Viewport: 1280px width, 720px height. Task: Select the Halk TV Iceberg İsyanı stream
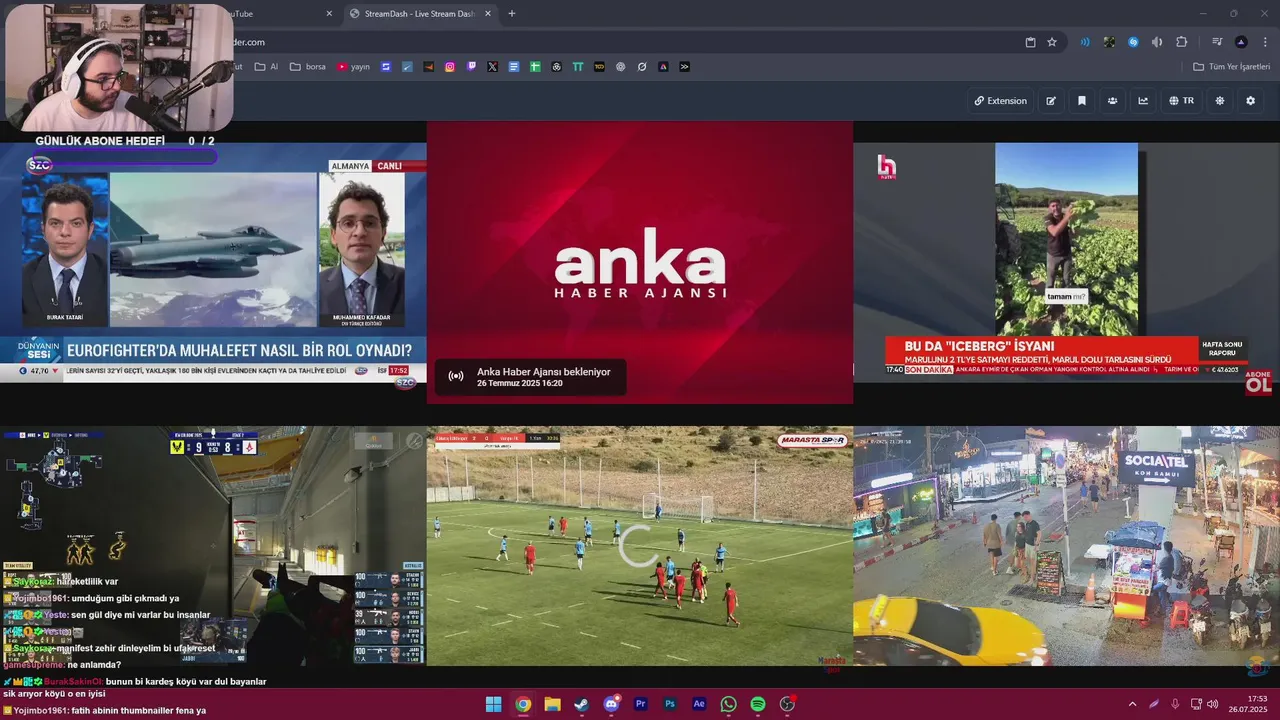pyautogui.click(x=1066, y=264)
